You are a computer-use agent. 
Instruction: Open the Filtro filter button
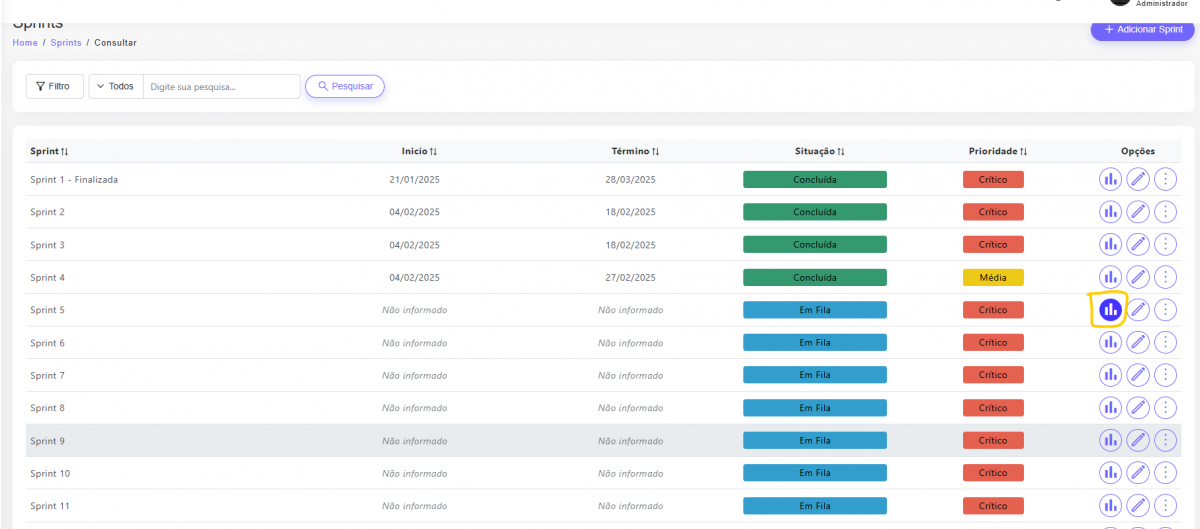[54, 87]
